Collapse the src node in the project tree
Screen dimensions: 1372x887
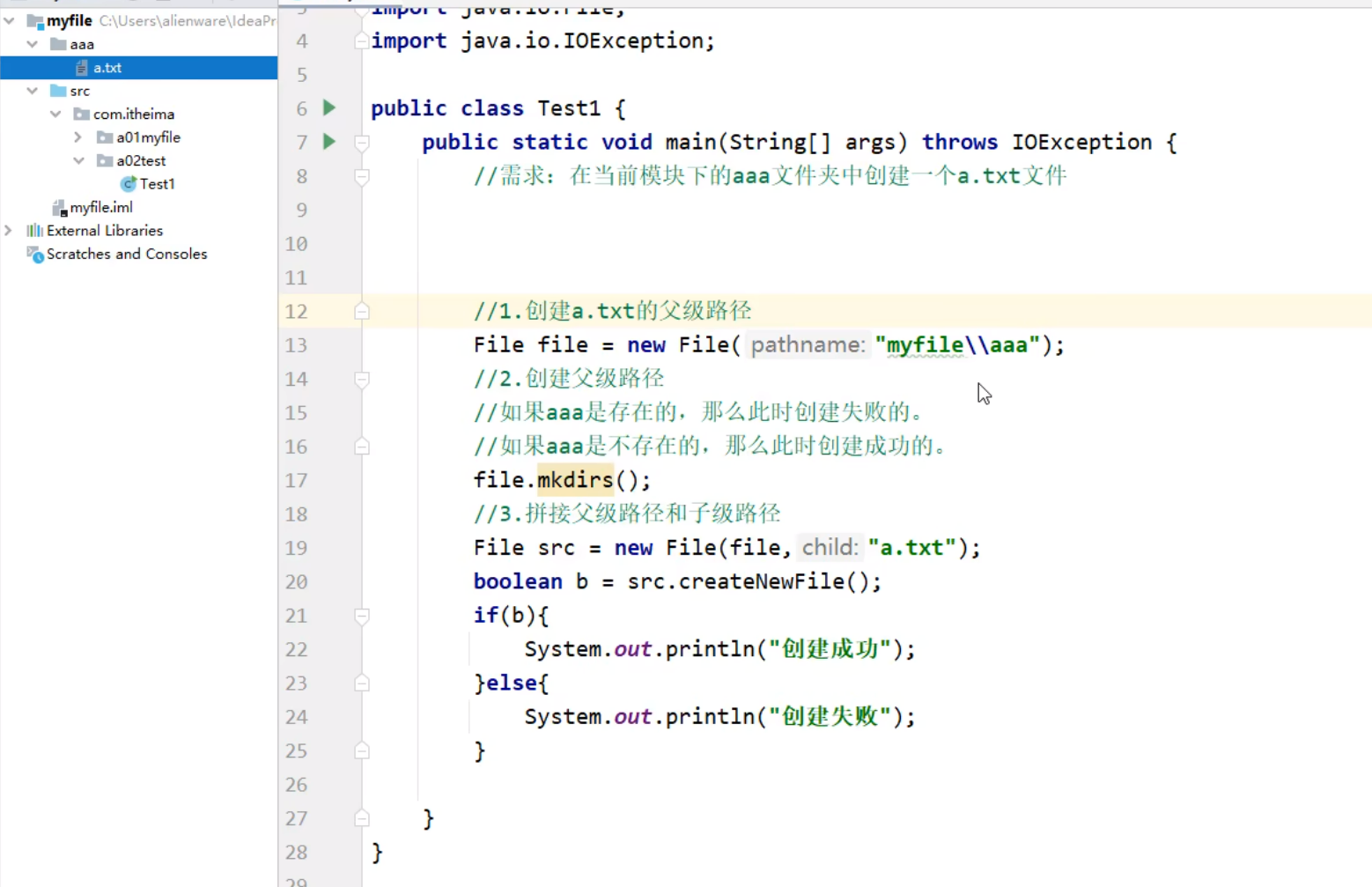point(32,90)
